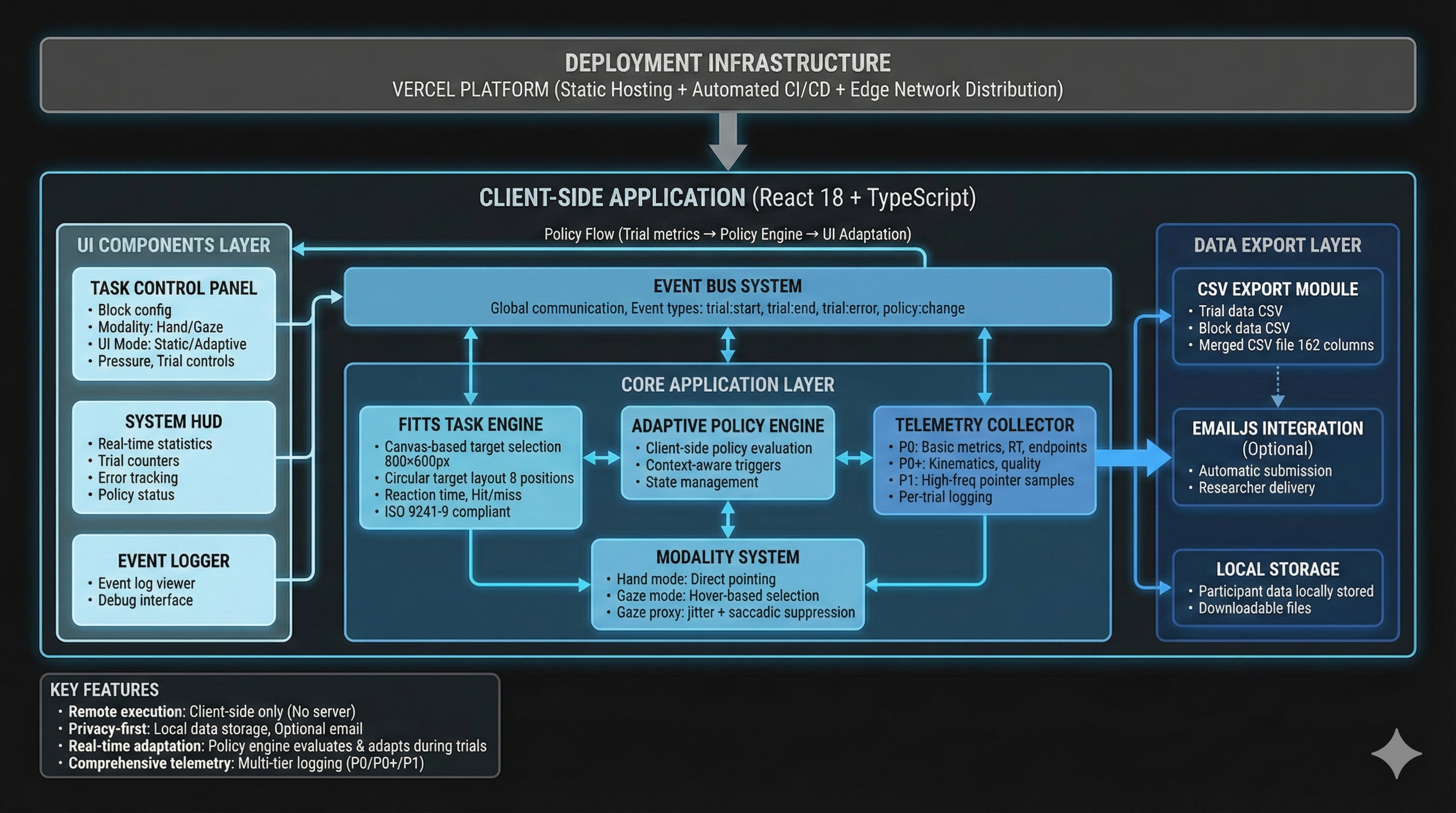Click the Event Bus System bar
The width and height of the screenshot is (1456, 813).
(x=728, y=297)
